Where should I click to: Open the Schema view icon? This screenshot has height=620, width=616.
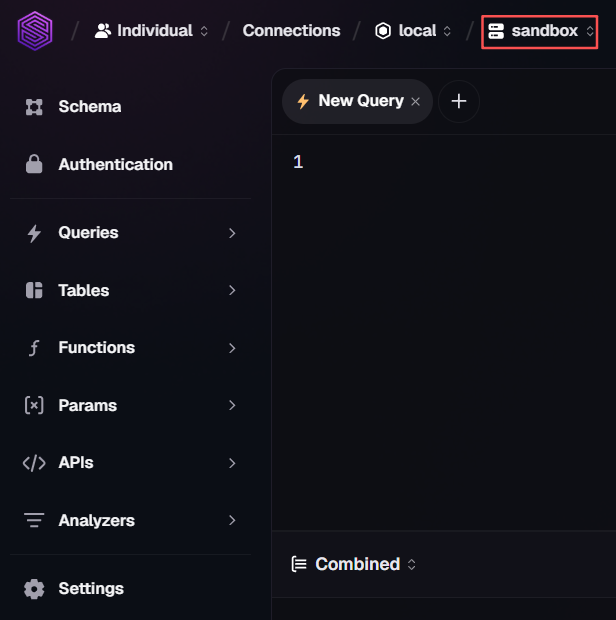34,107
